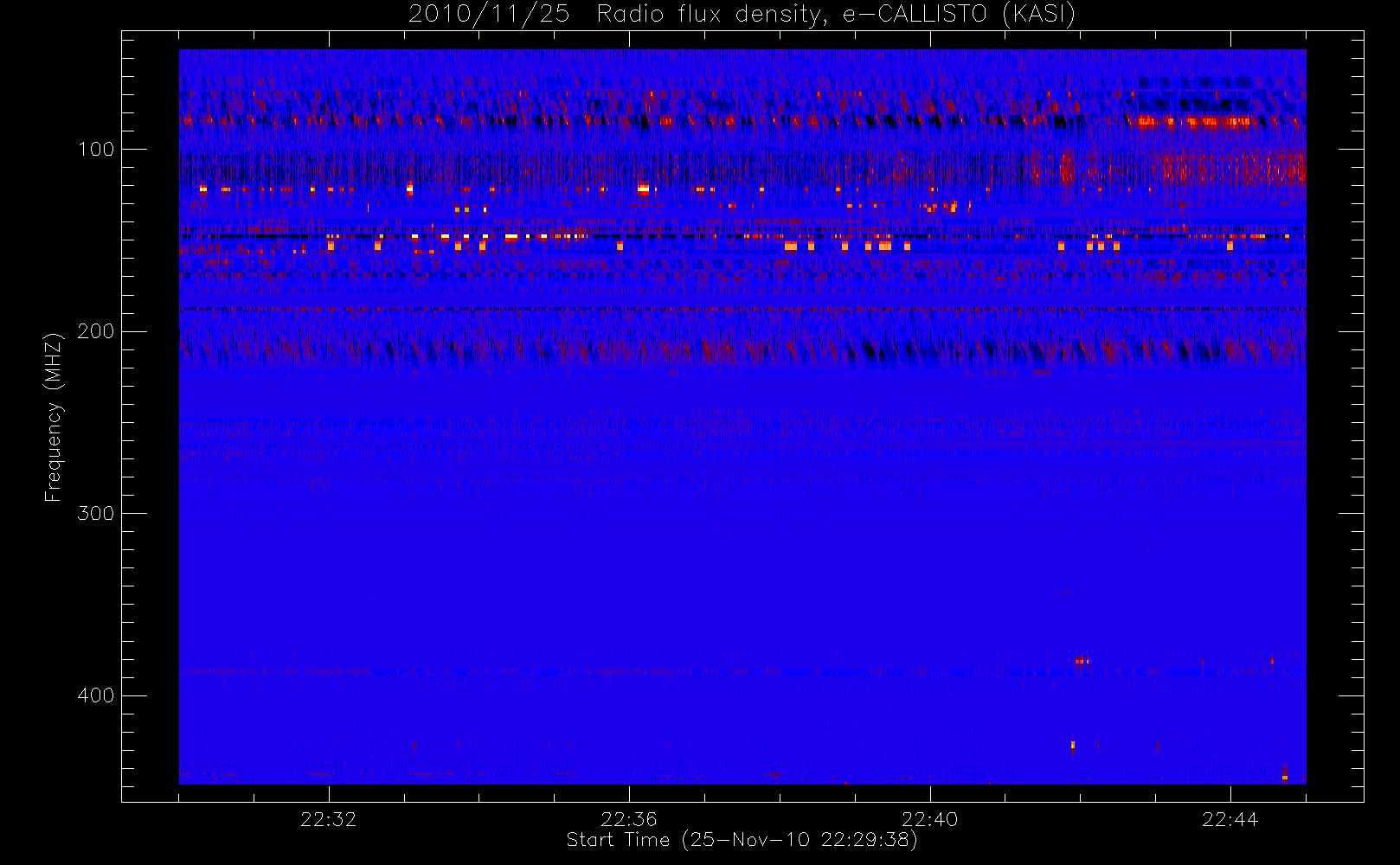The image size is (1400, 865).
Task: Select the 200 frequency tick label
Action: pos(96,331)
